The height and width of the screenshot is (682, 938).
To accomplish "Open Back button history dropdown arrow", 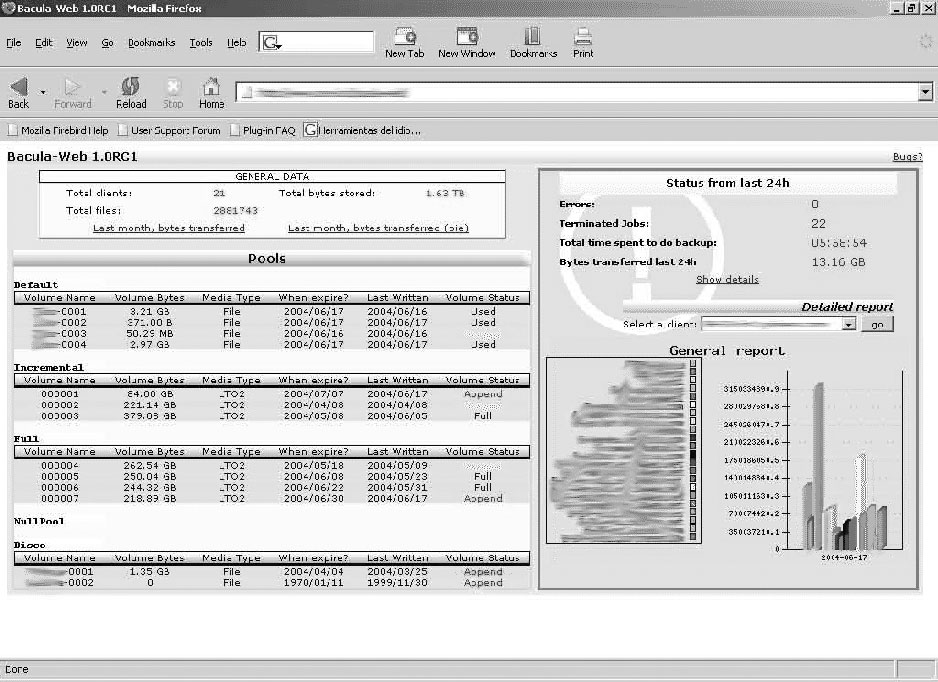I will coord(42,92).
